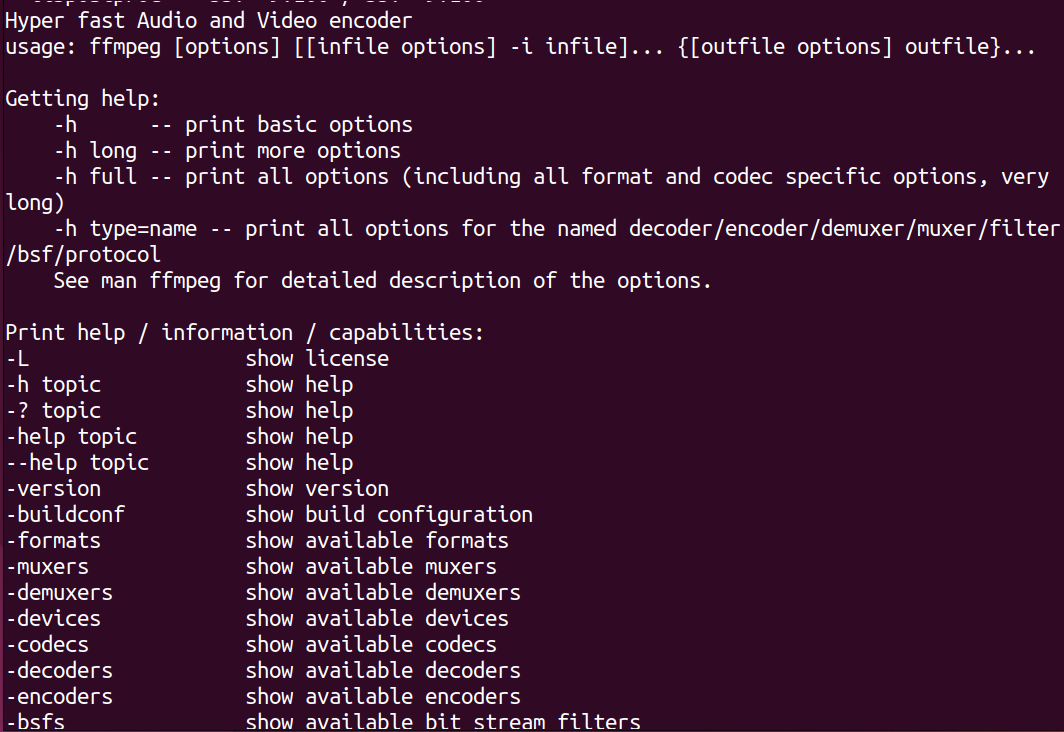
Task: Click the 'usage: ffmpeg' line
Action: (x=520, y=47)
